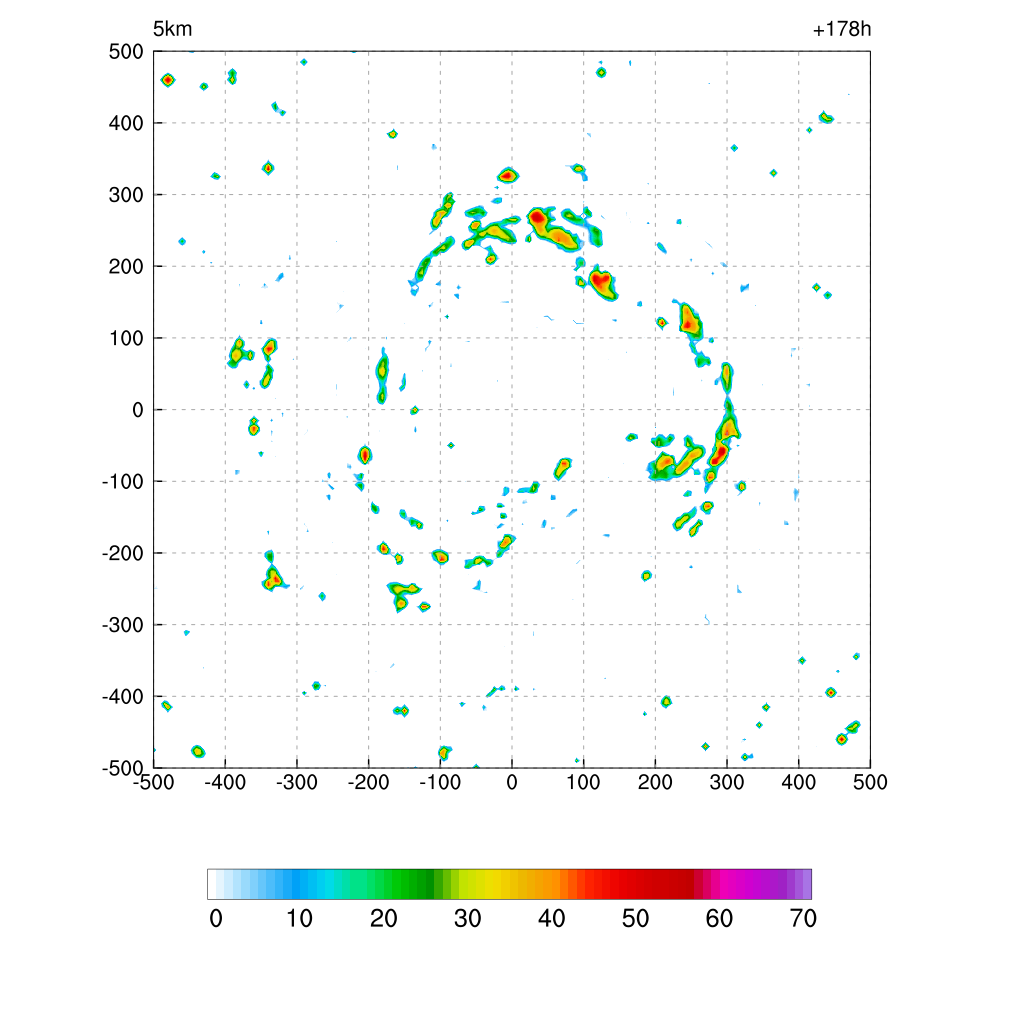Select the y-axis tick label -300

123,625
